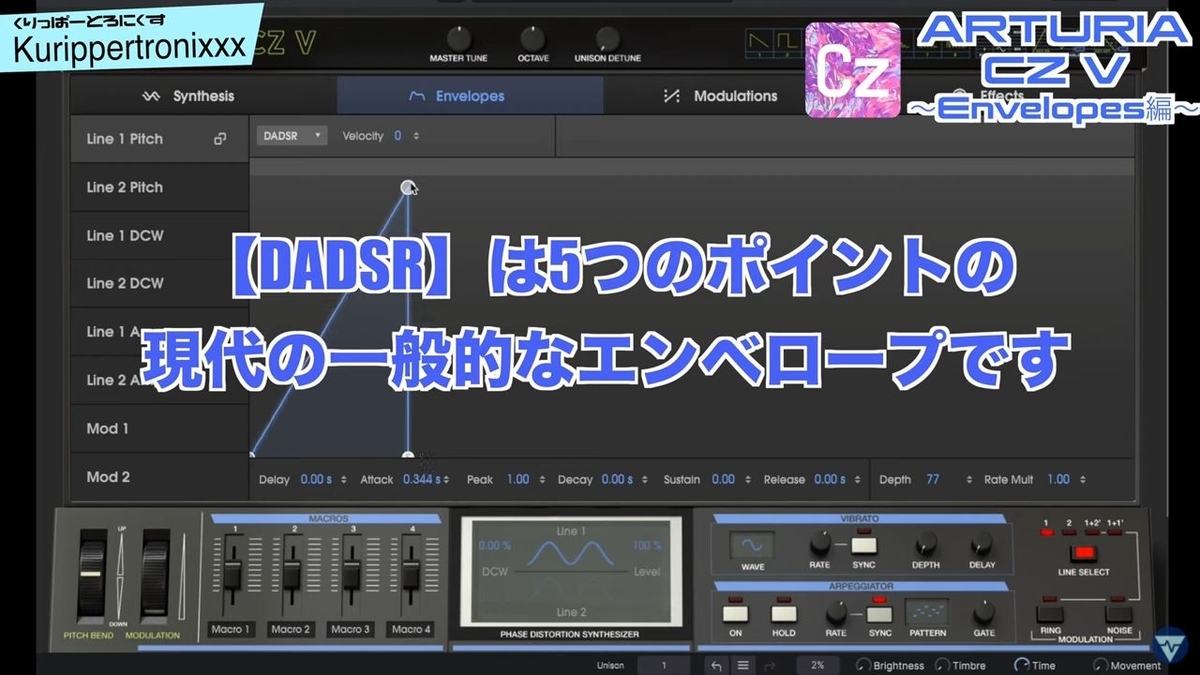
Task: Click the Time macro knob
Action: (x=1021, y=665)
